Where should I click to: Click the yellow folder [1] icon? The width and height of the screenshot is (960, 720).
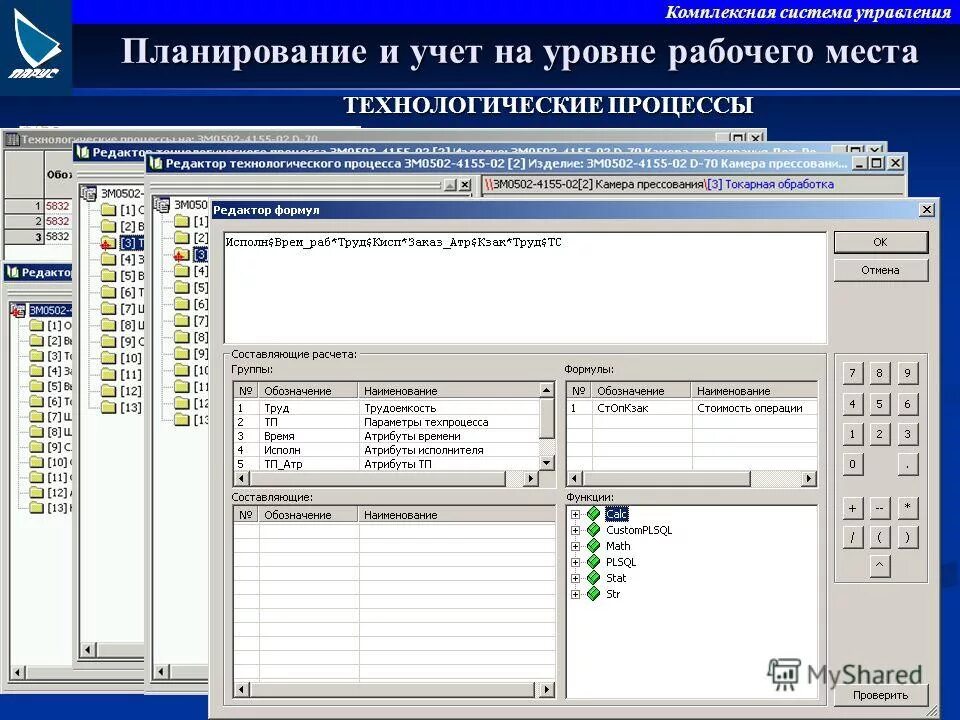(x=36, y=326)
